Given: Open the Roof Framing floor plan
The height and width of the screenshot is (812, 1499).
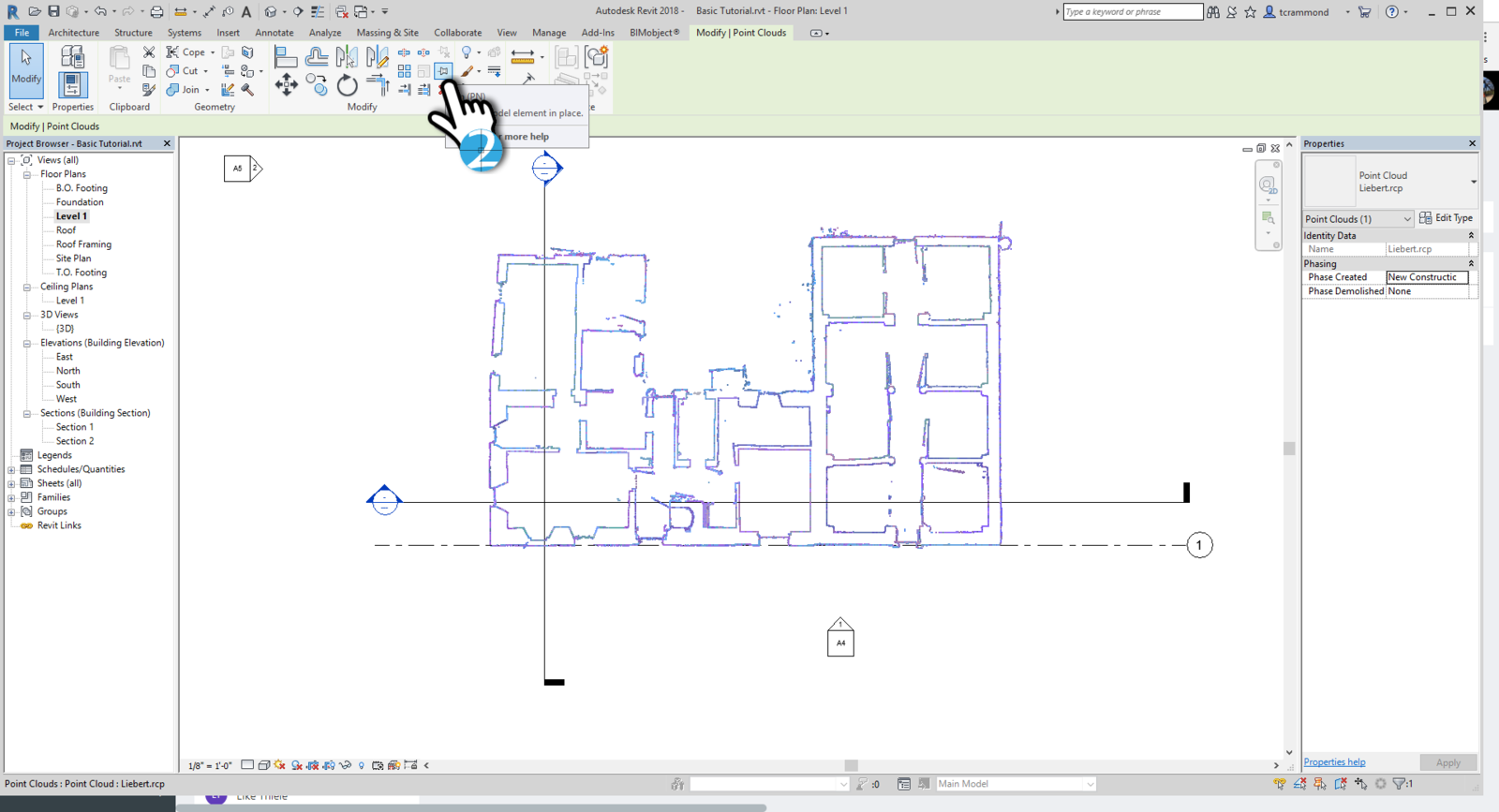Looking at the screenshot, I should tap(83, 244).
